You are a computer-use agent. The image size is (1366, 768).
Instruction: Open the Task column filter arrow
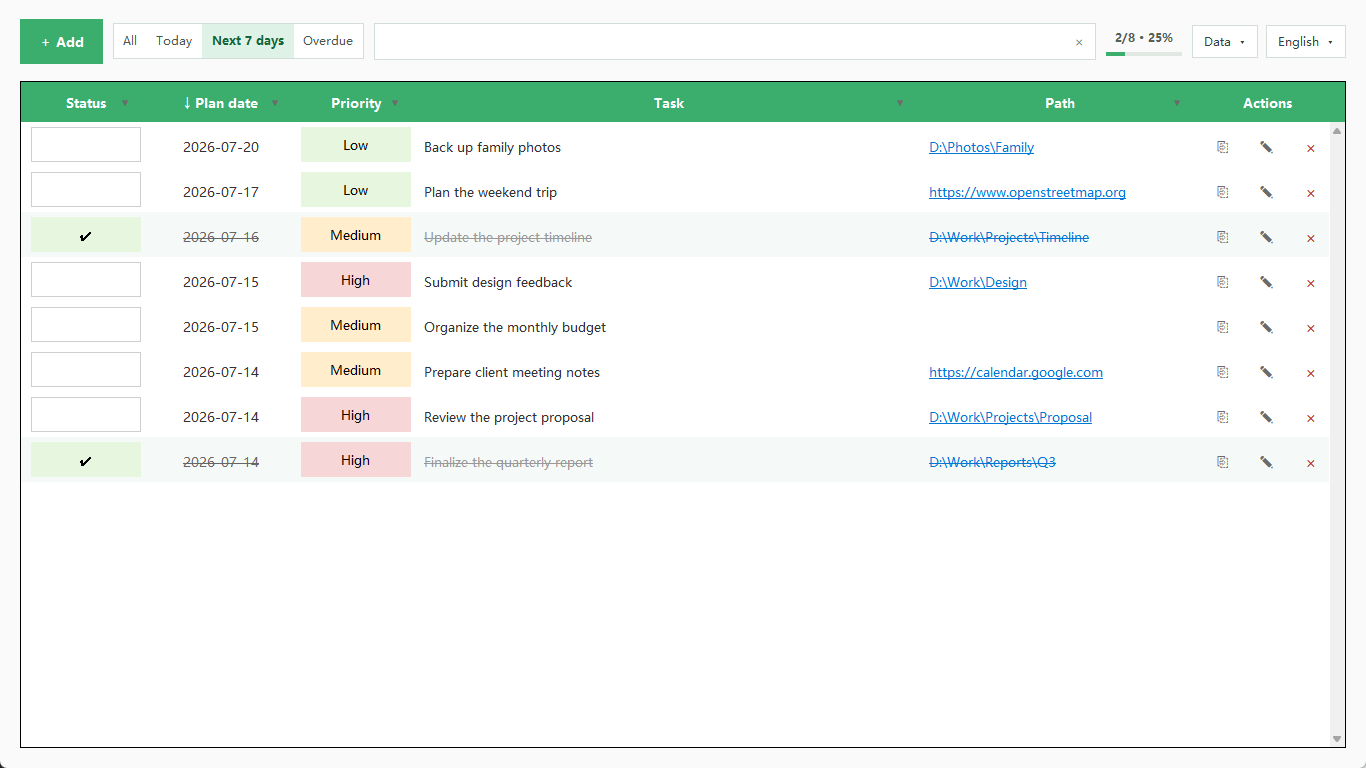(x=899, y=103)
